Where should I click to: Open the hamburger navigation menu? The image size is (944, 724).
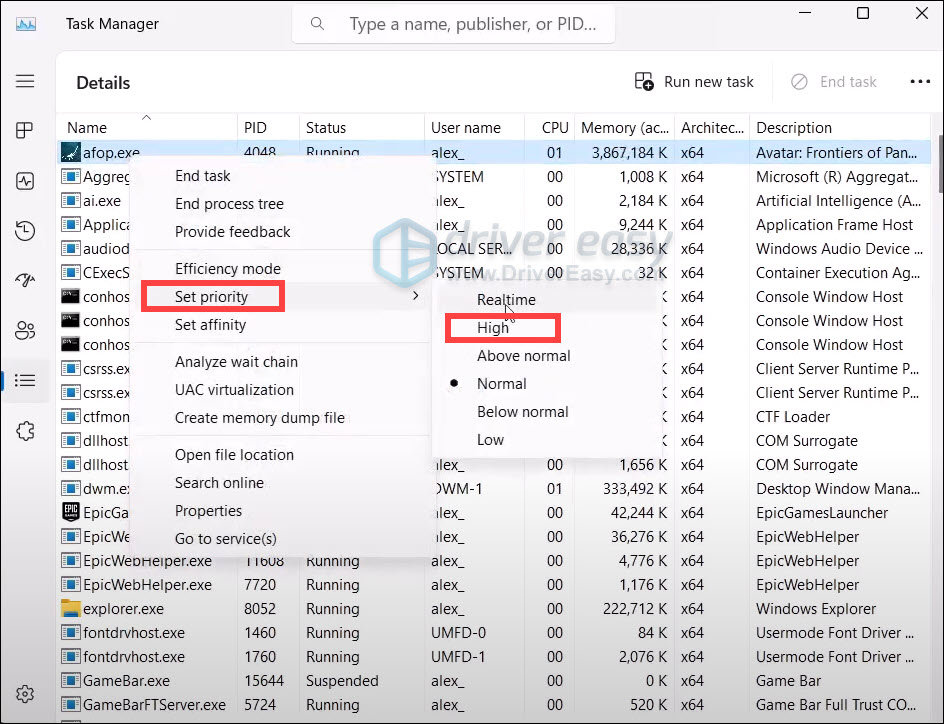pyautogui.click(x=25, y=82)
